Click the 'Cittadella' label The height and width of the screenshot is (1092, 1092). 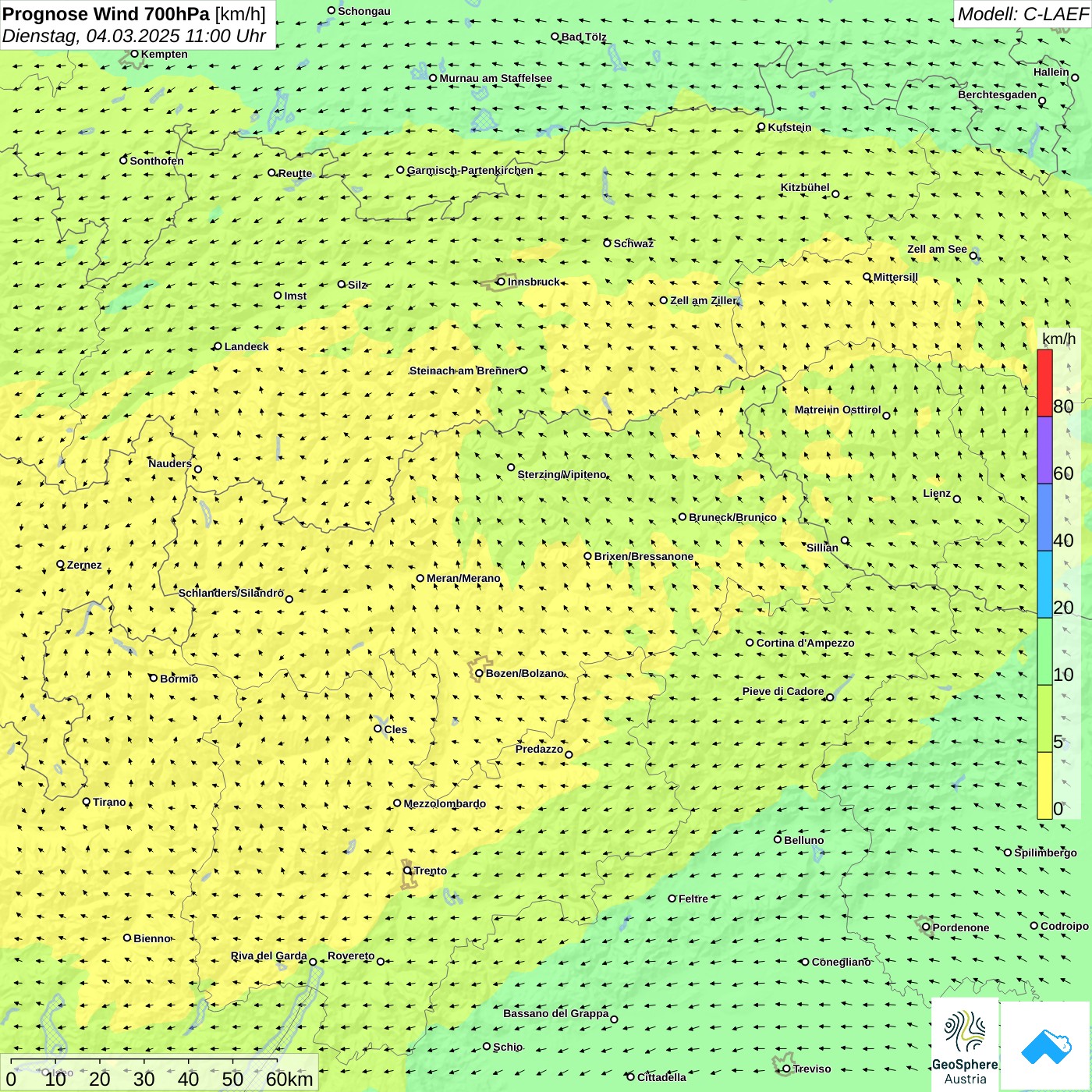click(661, 1077)
